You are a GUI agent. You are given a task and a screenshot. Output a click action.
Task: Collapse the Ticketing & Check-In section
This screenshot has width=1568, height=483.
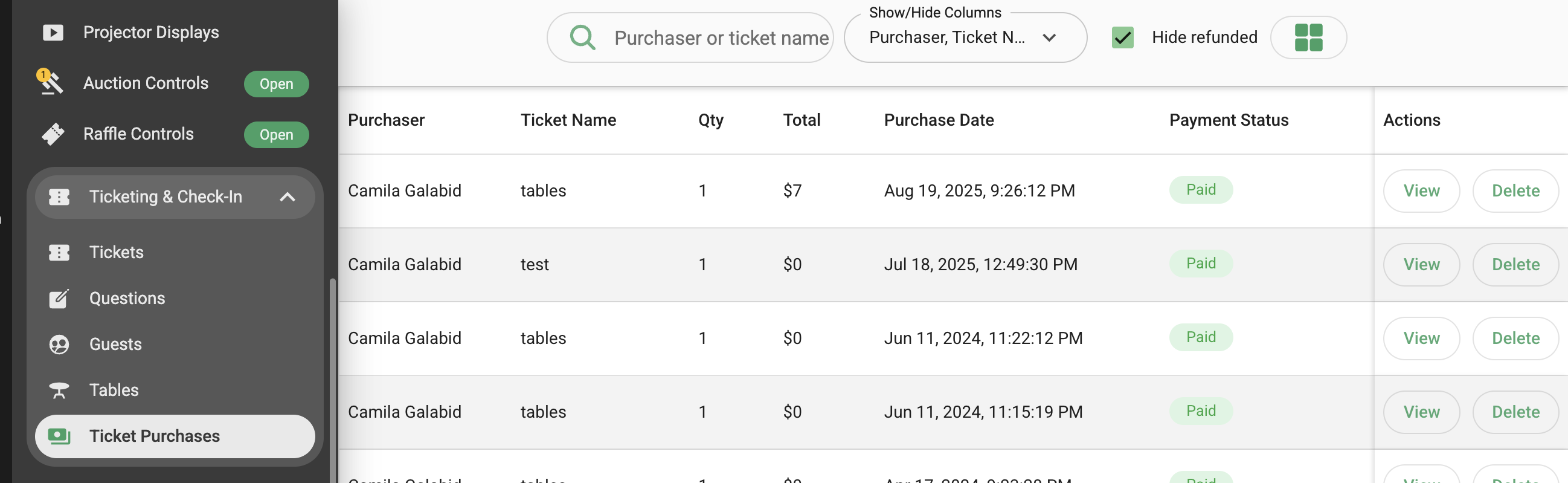pyautogui.click(x=287, y=196)
